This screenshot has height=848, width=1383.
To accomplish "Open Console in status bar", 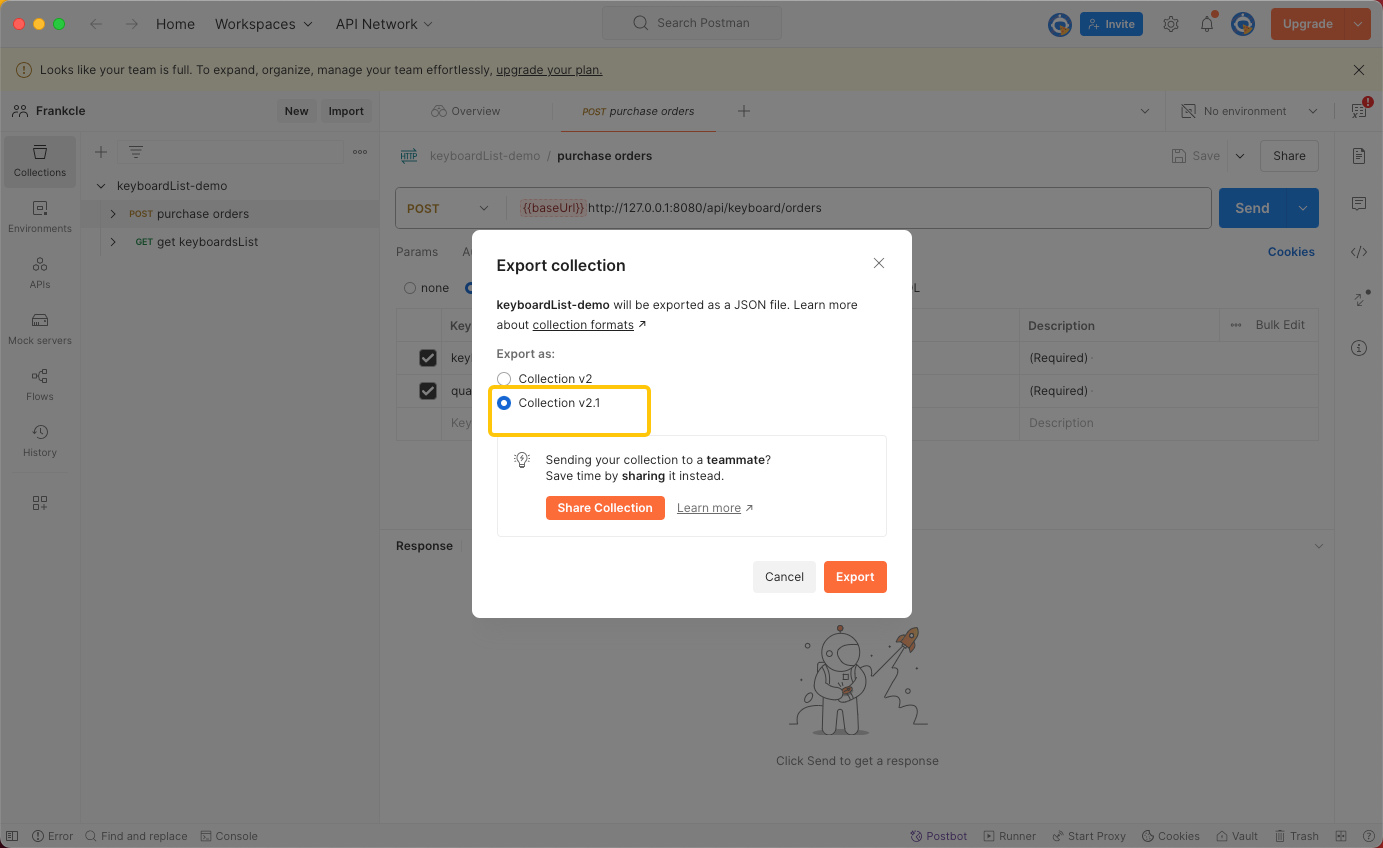I will click(229, 836).
